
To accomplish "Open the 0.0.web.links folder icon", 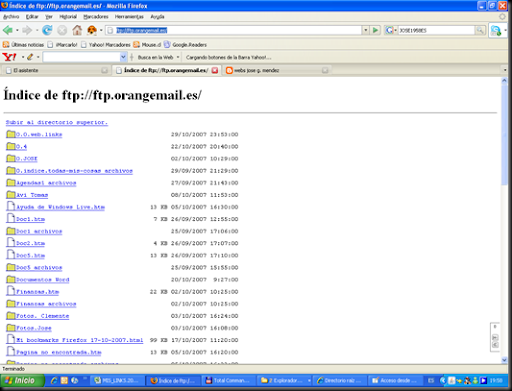I will 11,134.
